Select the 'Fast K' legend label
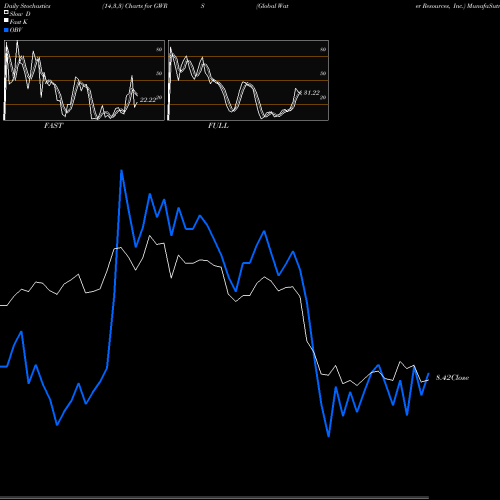500x500 pixels. (19, 22)
